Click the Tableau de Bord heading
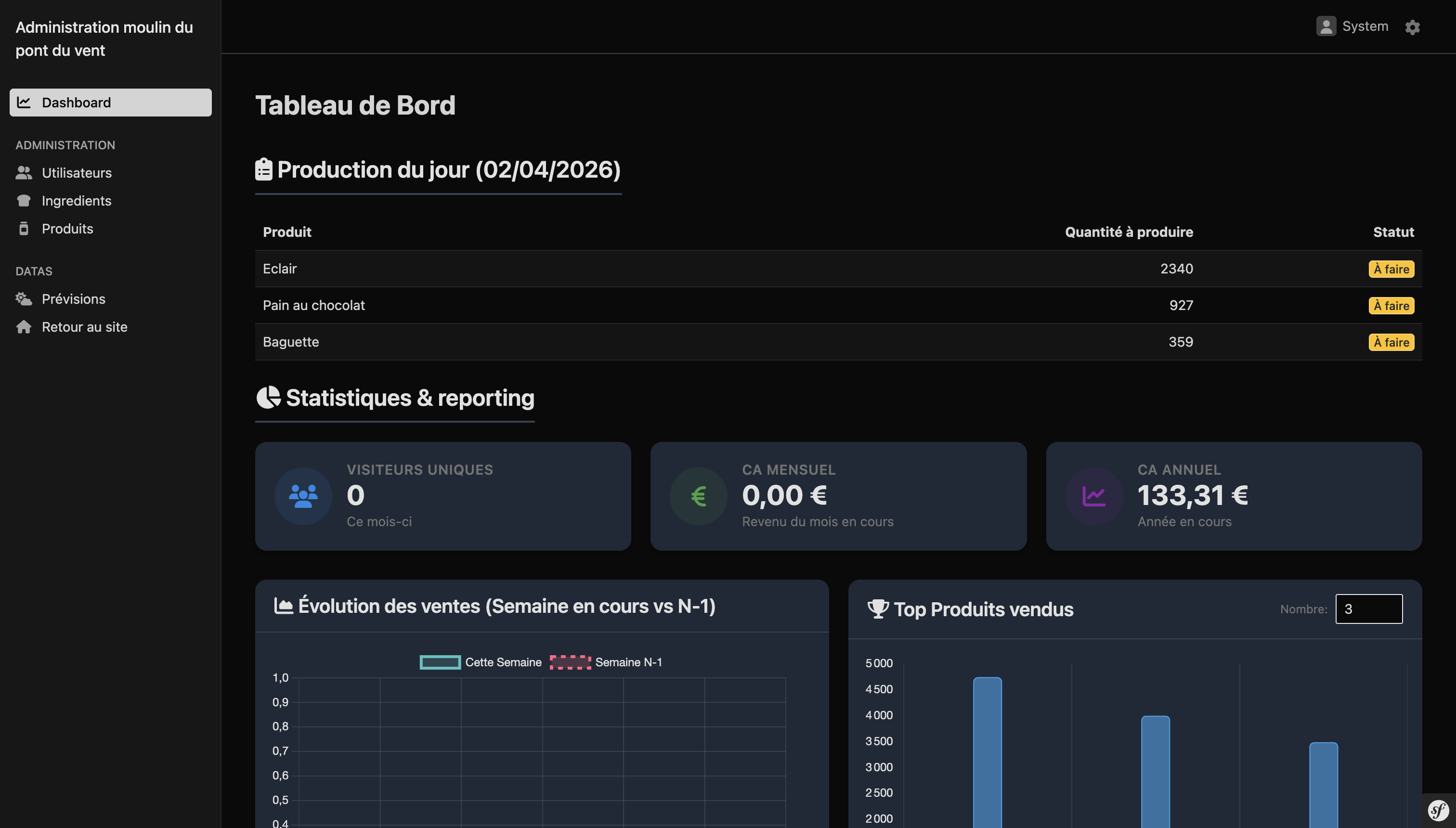The image size is (1456, 828). coord(355,105)
